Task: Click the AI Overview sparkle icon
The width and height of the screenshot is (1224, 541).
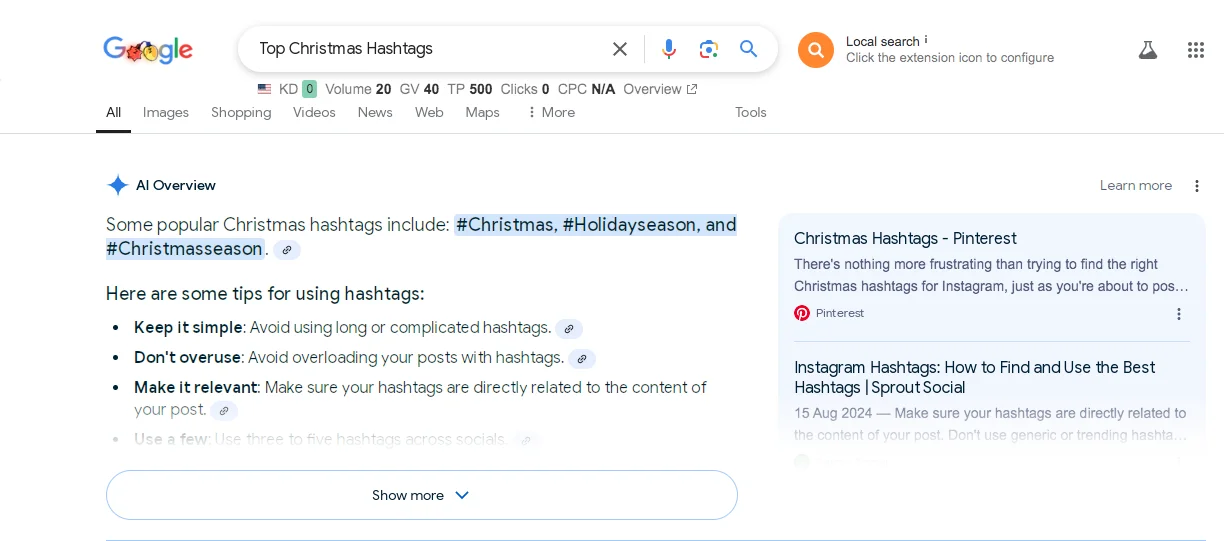Action: [x=118, y=185]
